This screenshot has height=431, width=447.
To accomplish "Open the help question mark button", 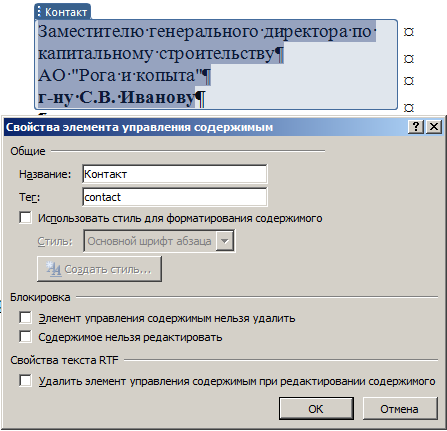I will click(416, 127).
